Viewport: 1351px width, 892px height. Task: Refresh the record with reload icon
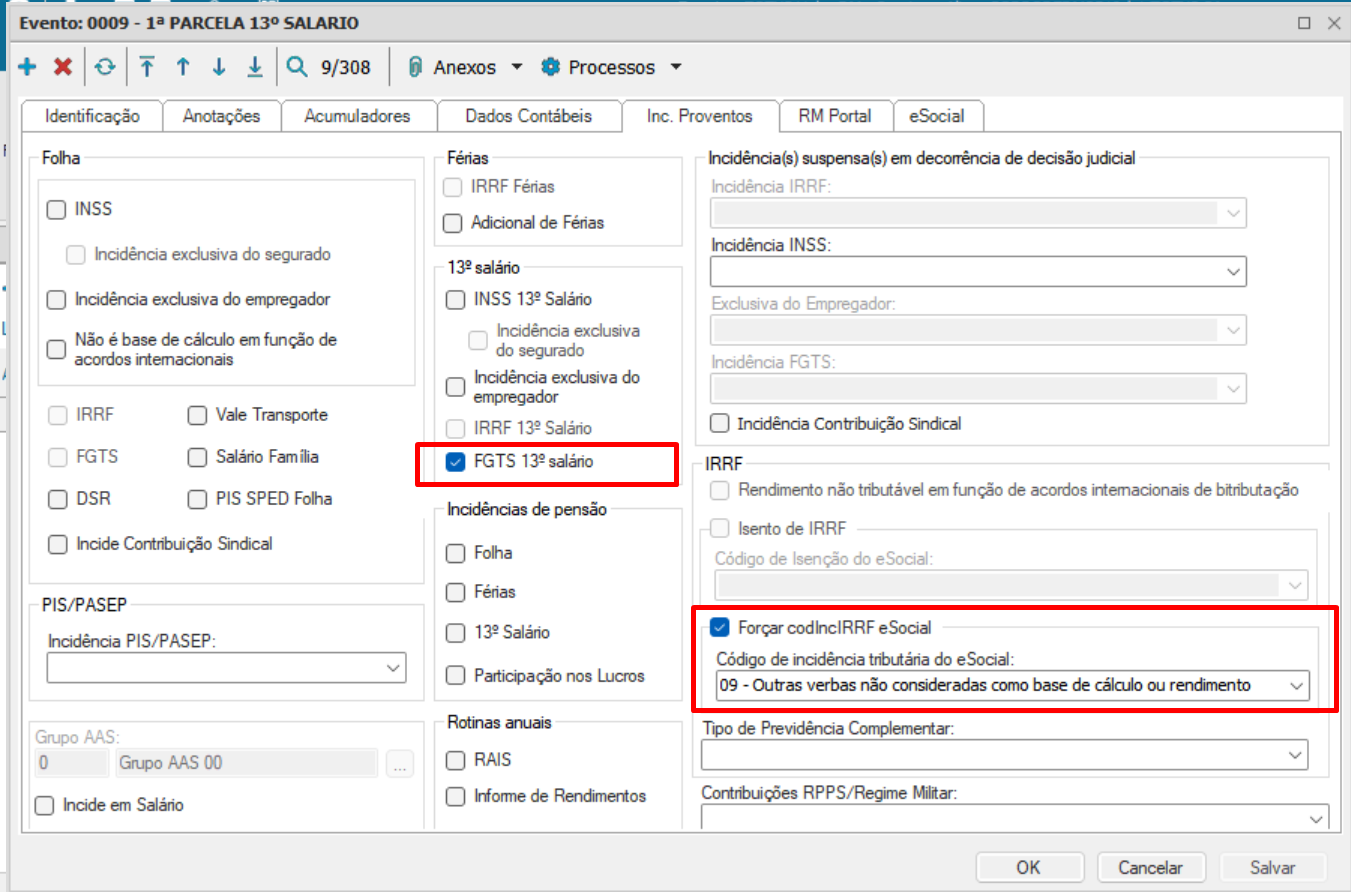point(105,67)
